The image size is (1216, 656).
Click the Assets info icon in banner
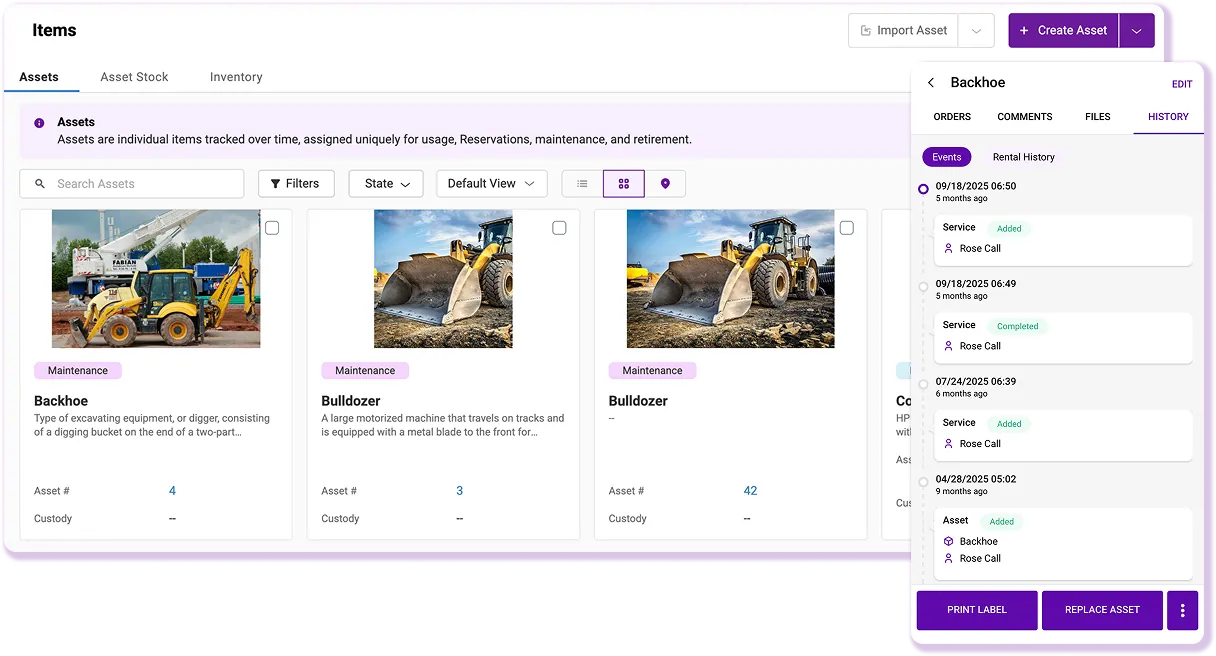coord(39,123)
